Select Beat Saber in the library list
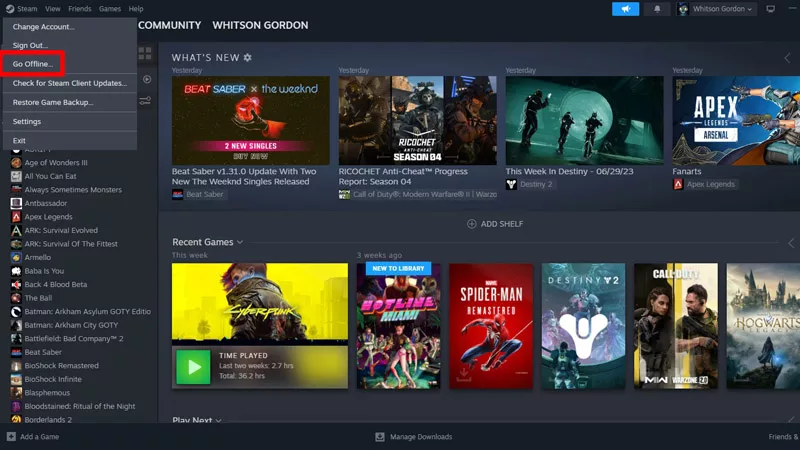 click(x=43, y=352)
